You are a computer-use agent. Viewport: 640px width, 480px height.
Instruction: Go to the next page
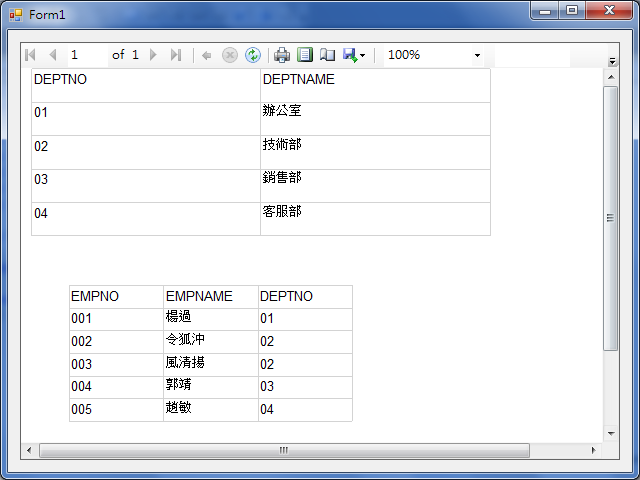pyautogui.click(x=153, y=55)
